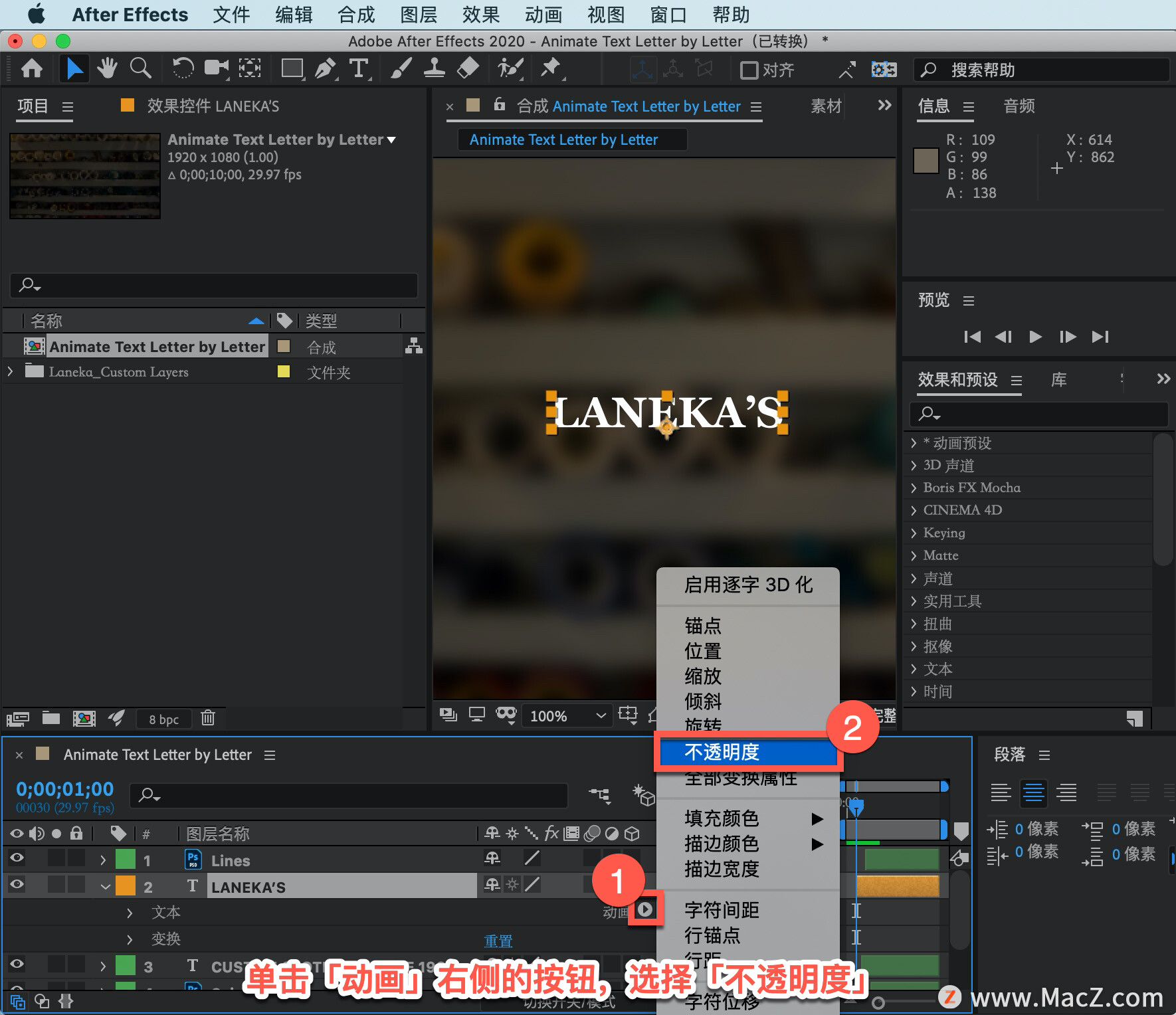Screen dimensions: 1176x1015
Task: Toggle the lock on composition viewer tab
Action: click(500, 104)
